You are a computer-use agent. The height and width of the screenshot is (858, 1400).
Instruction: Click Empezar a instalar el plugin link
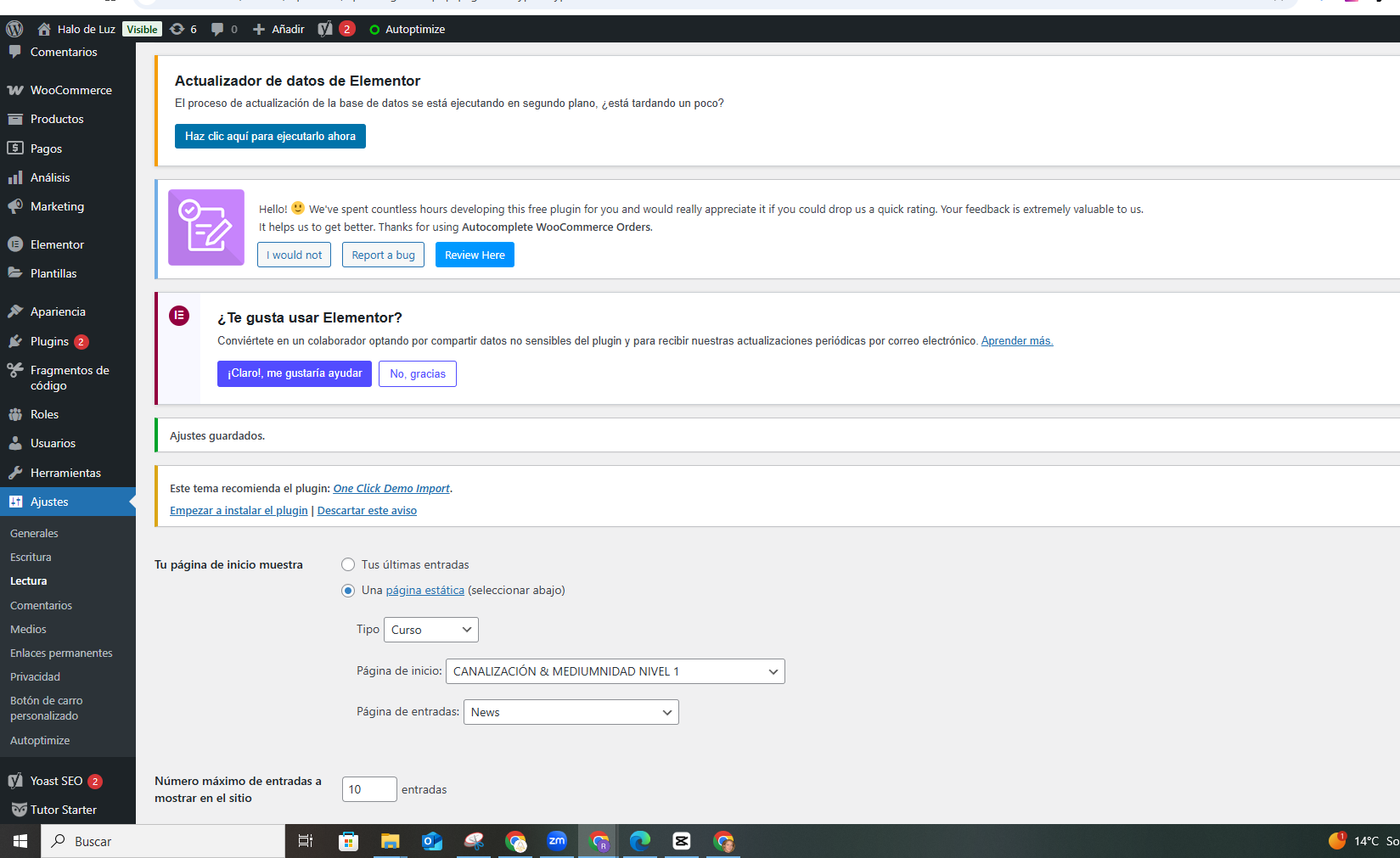pos(239,511)
